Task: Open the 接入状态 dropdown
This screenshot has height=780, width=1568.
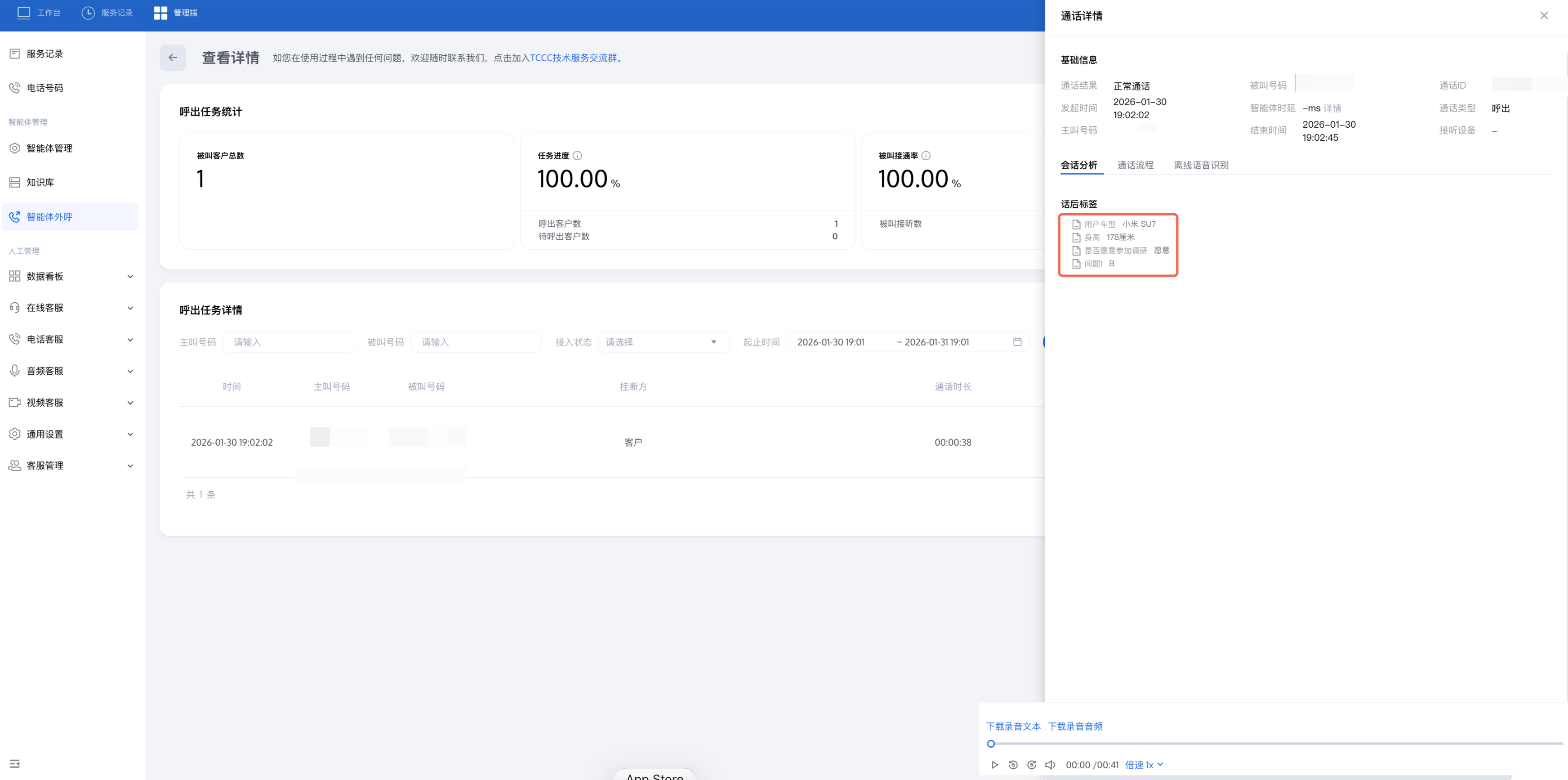Action: pos(664,342)
